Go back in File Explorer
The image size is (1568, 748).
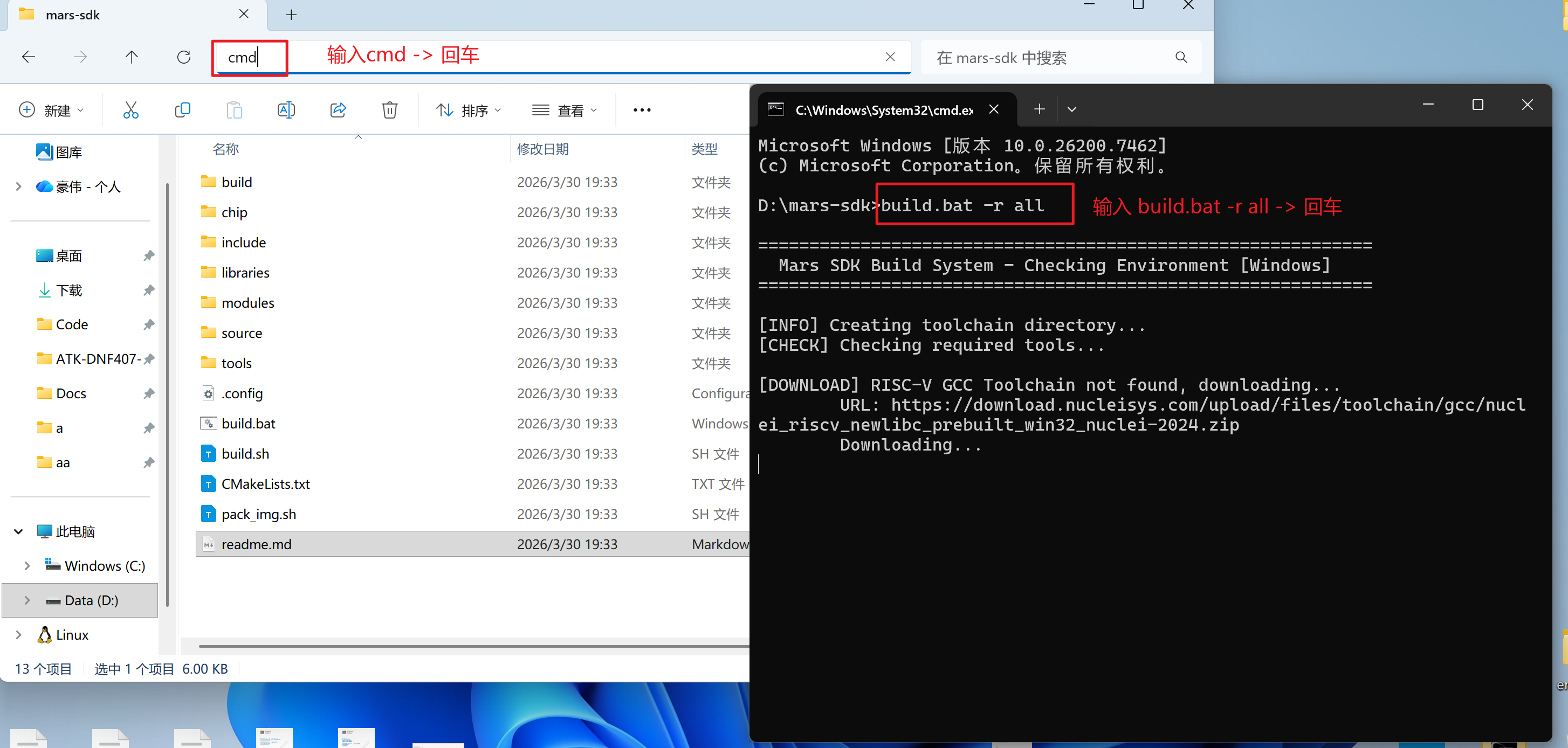point(29,57)
